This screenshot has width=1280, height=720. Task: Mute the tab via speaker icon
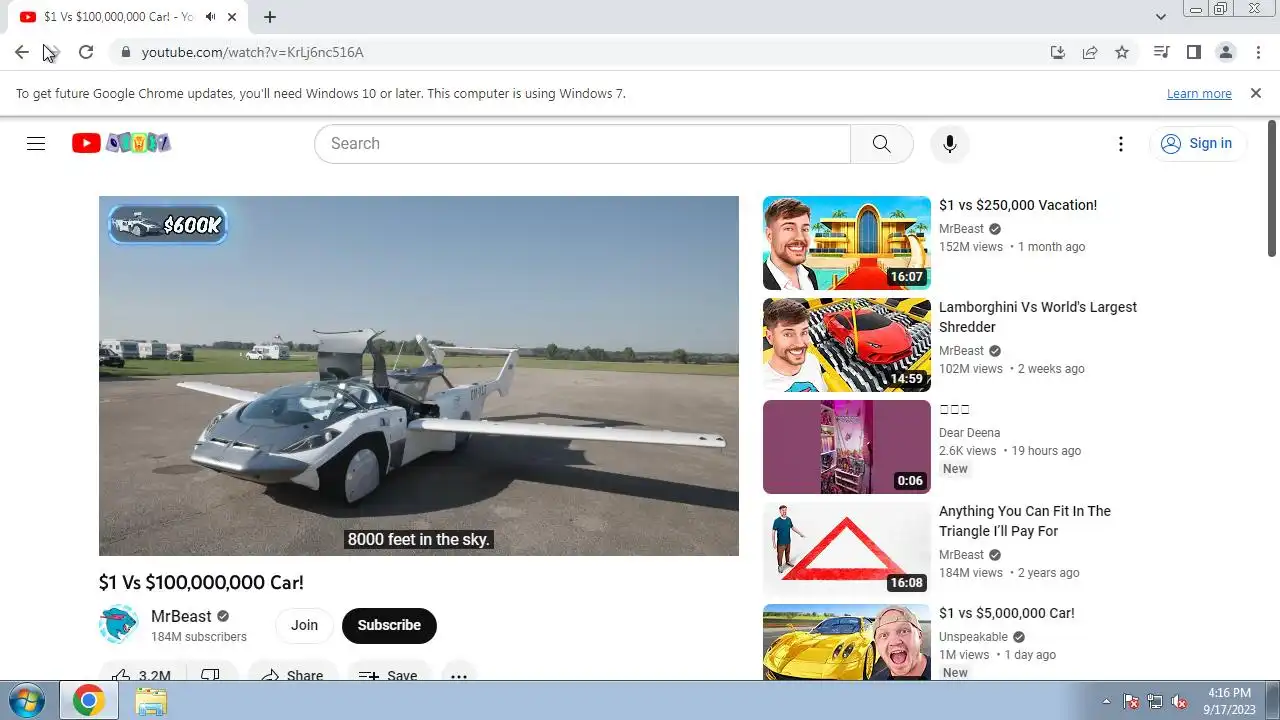210,17
